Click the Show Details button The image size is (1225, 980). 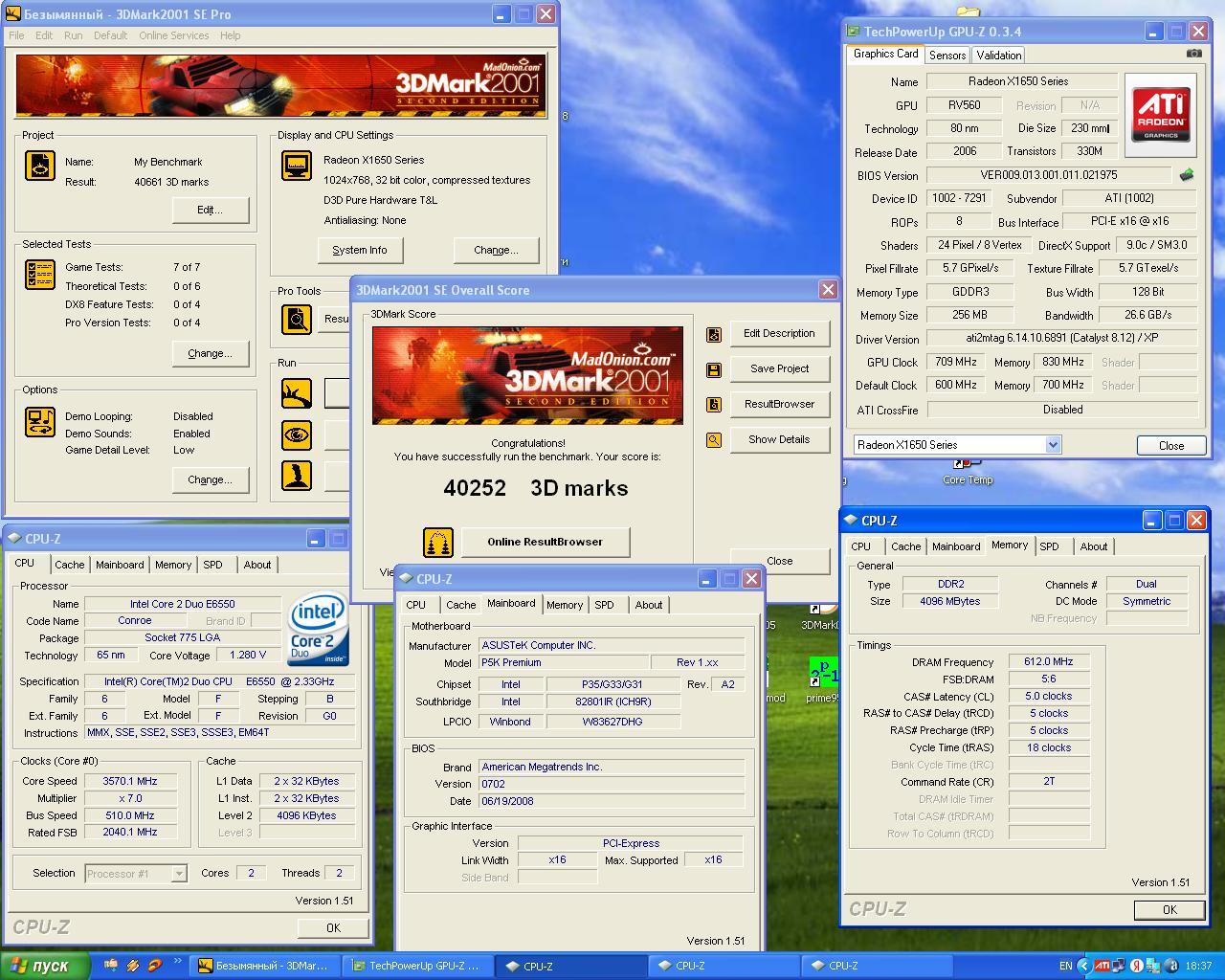(779, 439)
